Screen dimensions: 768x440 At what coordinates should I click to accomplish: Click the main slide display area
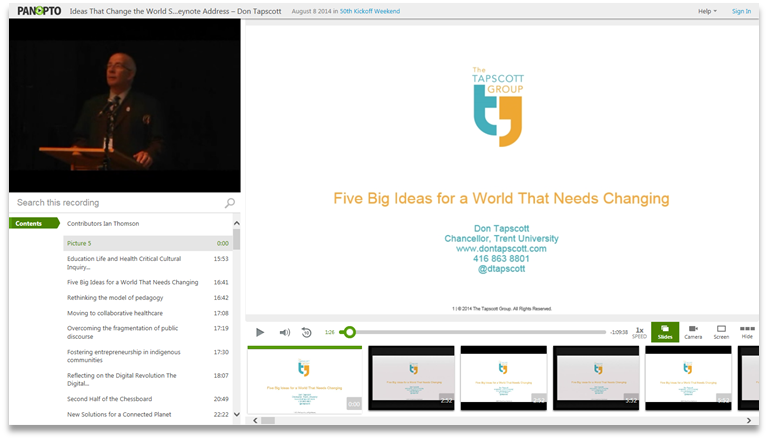coord(502,170)
